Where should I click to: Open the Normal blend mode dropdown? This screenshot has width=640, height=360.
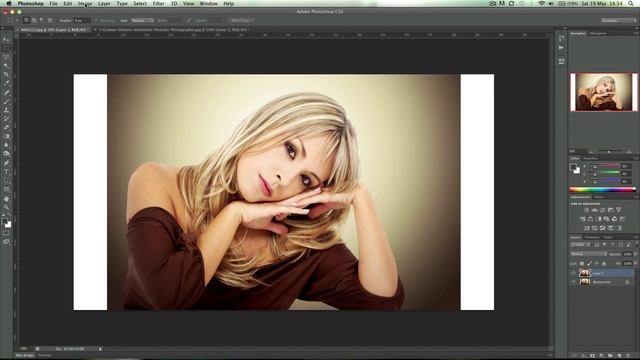tap(589, 254)
